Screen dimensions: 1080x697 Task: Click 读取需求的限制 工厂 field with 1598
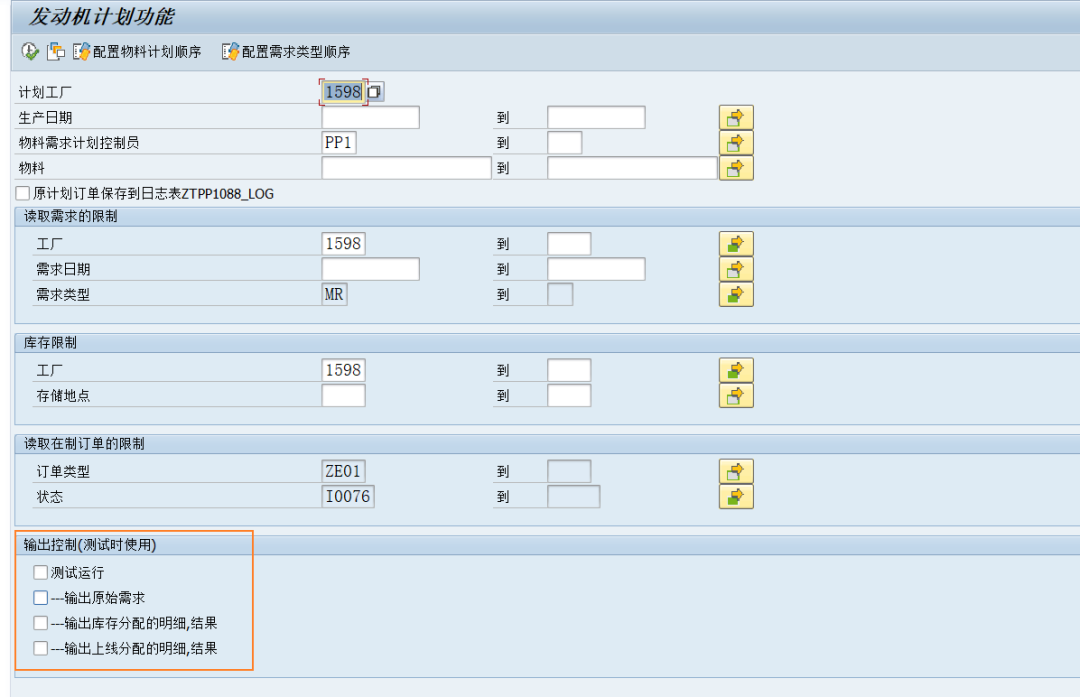pyautogui.click(x=343, y=244)
